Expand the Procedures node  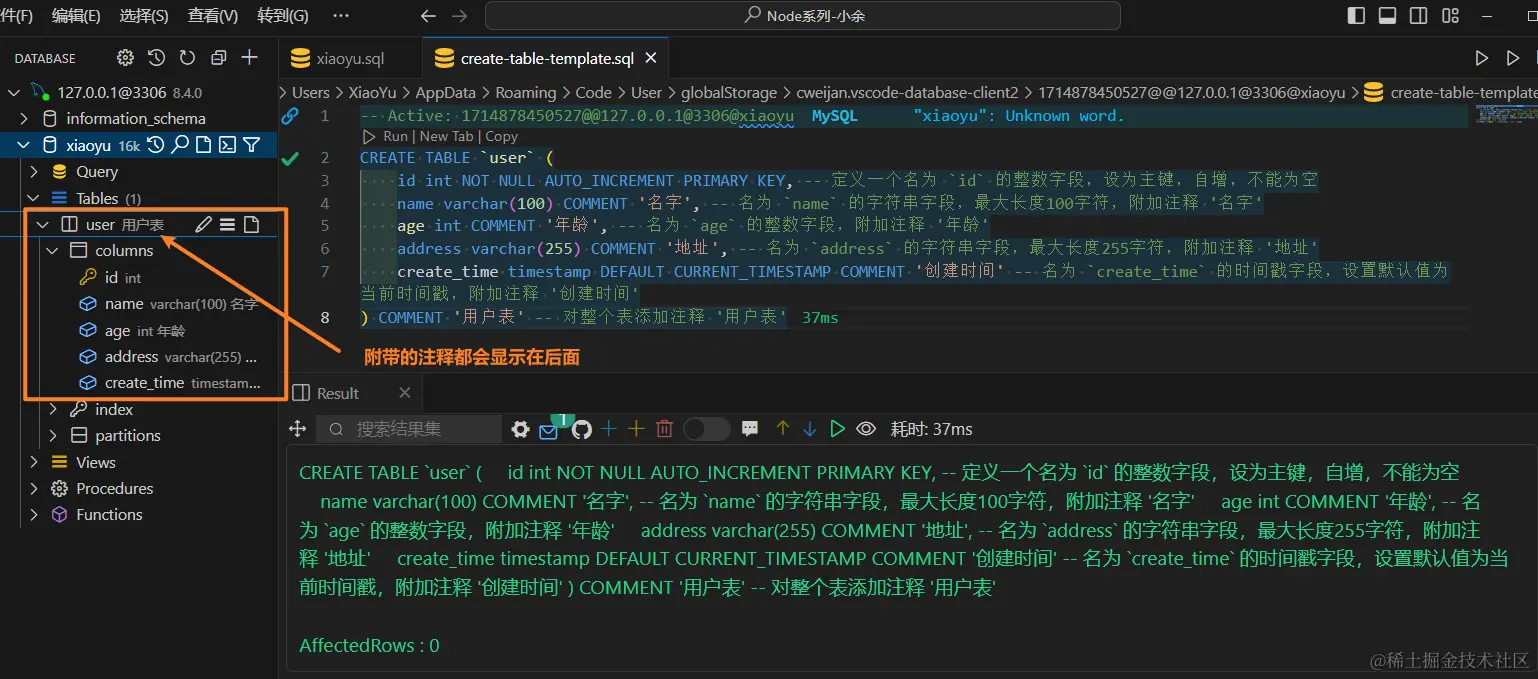pos(34,488)
